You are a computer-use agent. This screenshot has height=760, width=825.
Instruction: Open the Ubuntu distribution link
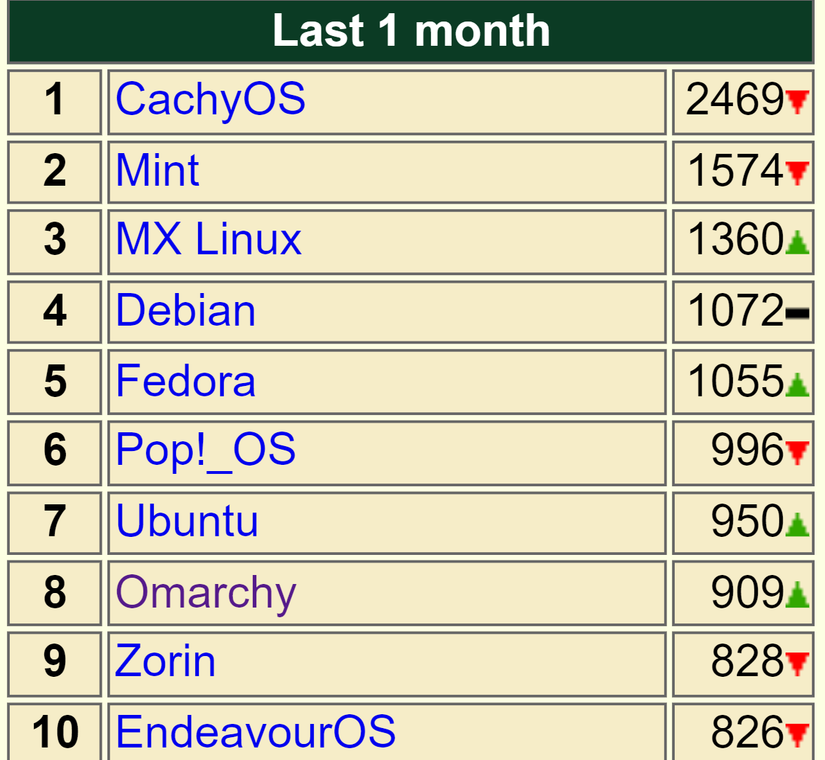[x=187, y=521]
